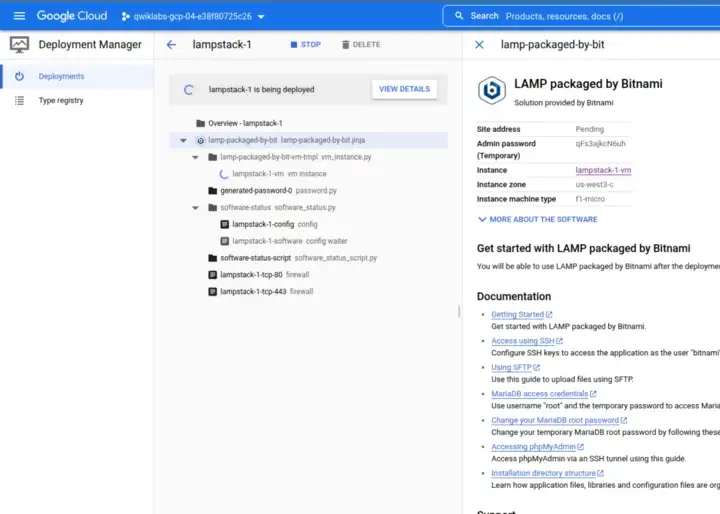Collapse the lamp-packaged-by-bit tree node

(183, 141)
